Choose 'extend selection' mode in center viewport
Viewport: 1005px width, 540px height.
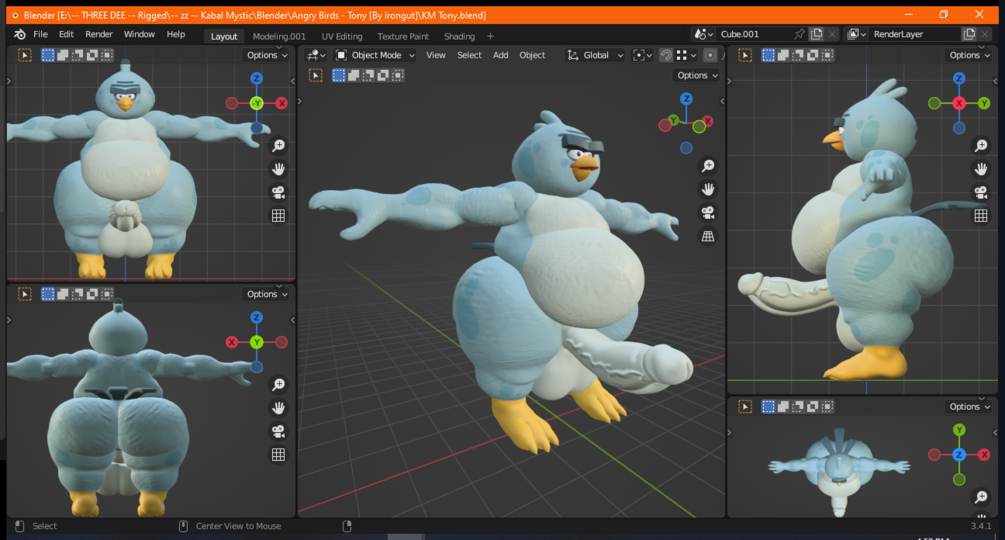click(x=353, y=76)
